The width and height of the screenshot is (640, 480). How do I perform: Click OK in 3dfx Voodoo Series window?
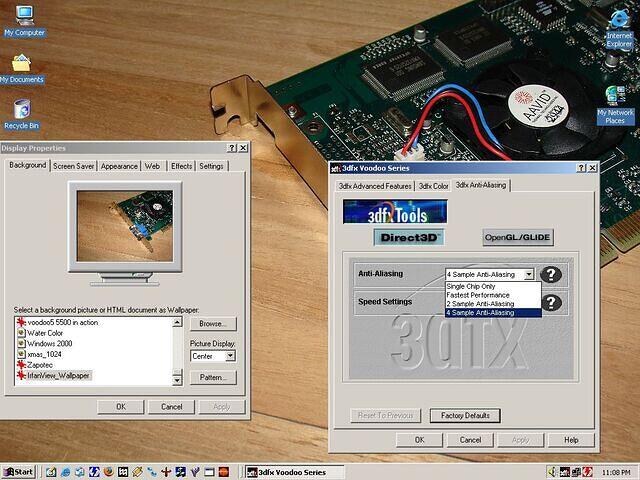coord(420,440)
